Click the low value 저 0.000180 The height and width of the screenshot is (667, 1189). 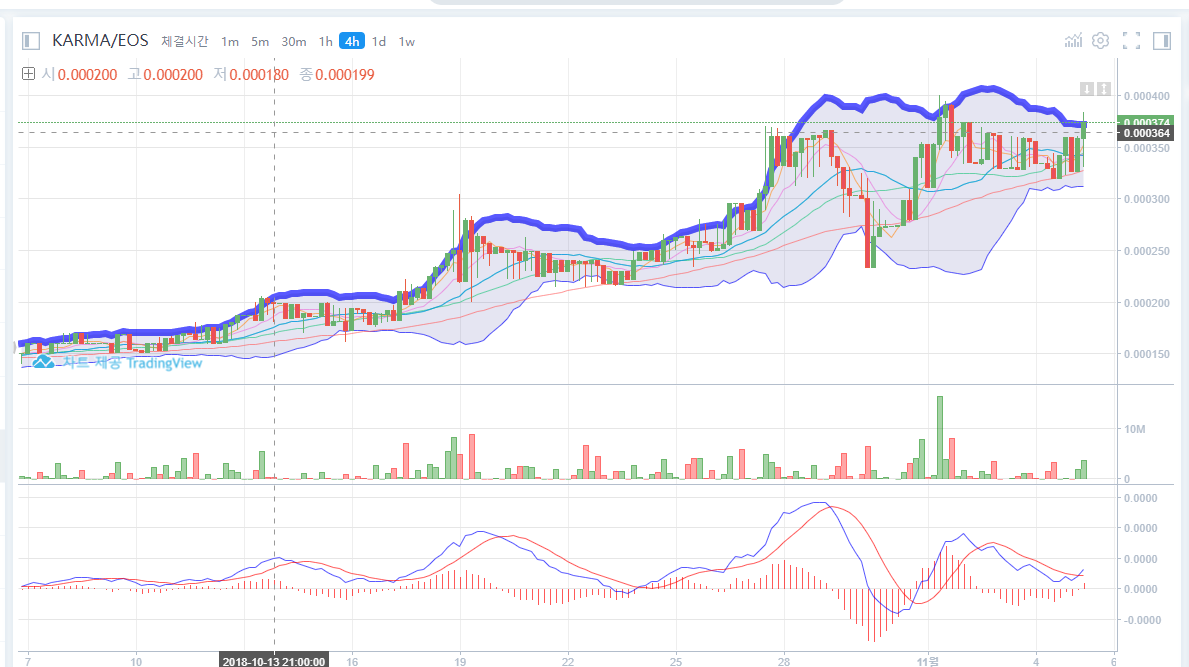tap(251, 74)
